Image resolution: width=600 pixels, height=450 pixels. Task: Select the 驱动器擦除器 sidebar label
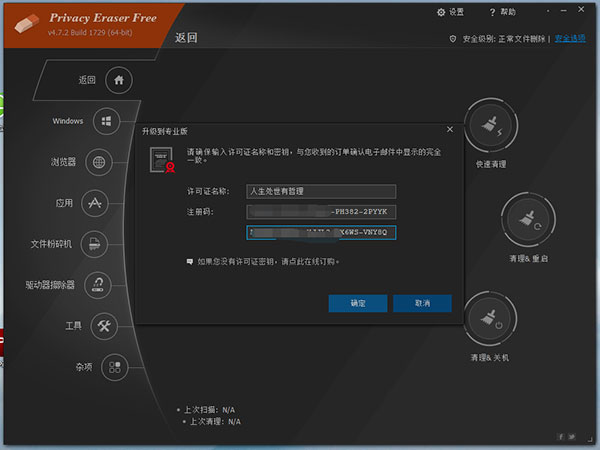click(x=50, y=285)
